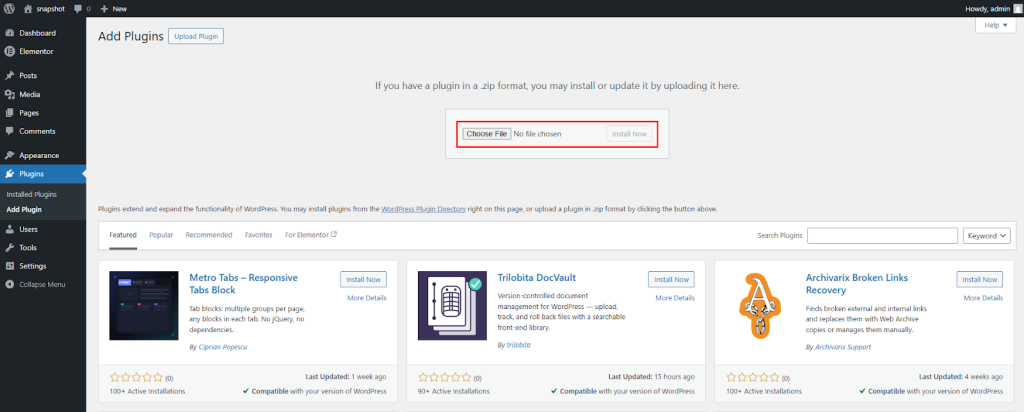Click Archivarix star rating

752,377
